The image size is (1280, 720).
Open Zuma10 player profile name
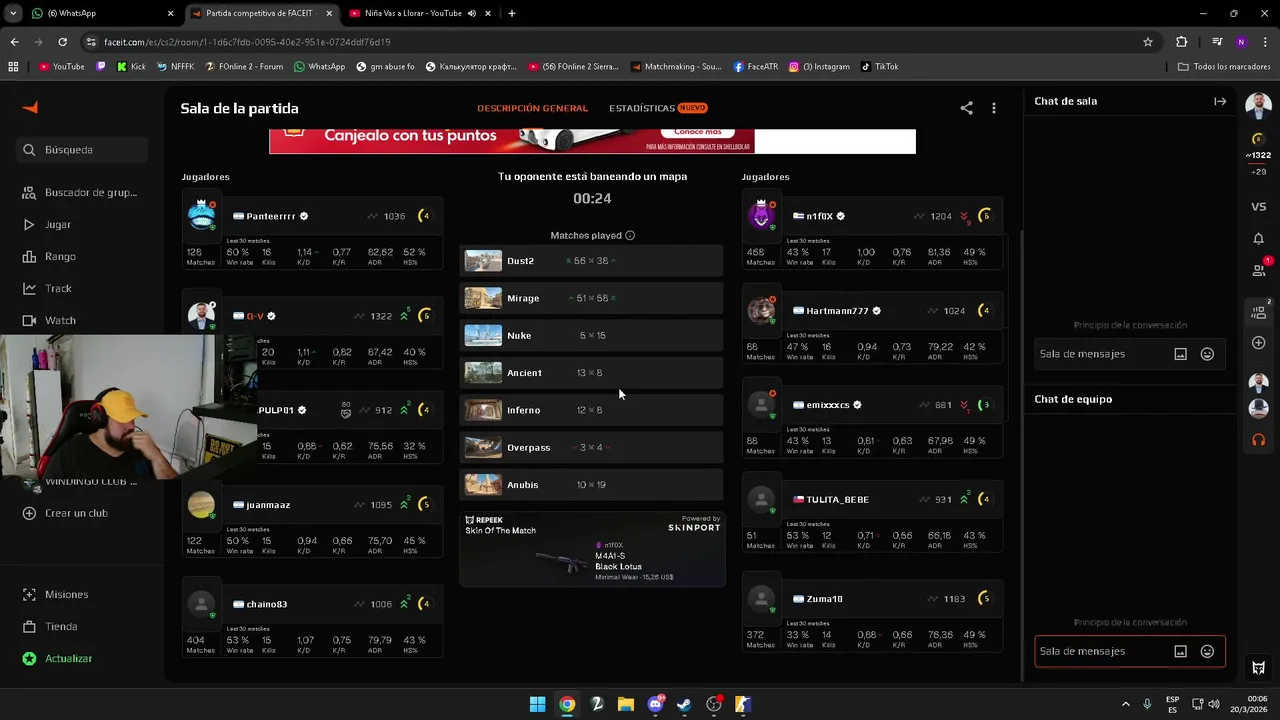824,599
